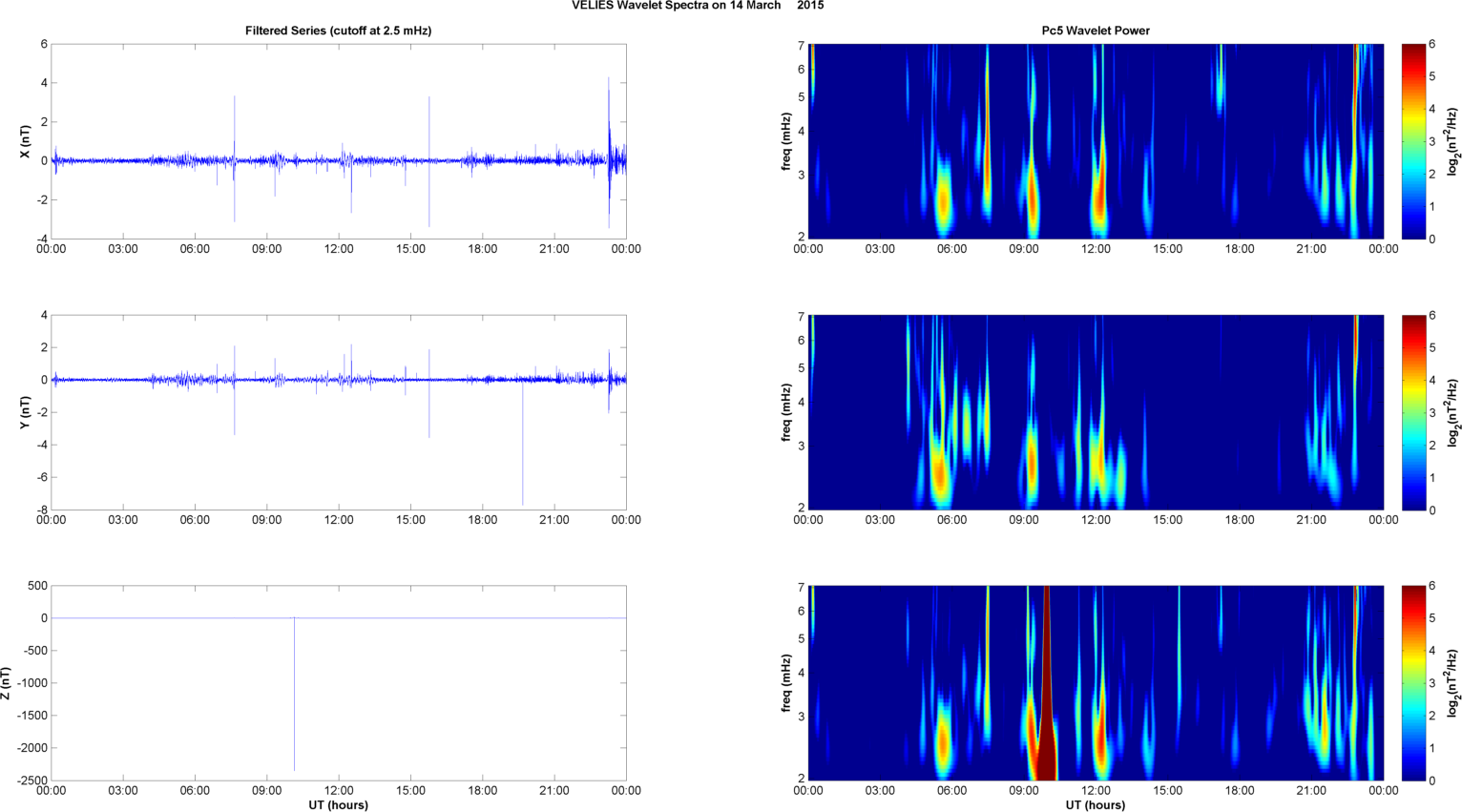
Task: Click the deep -8 nT spike in the Y series plot
Action: coord(522,443)
